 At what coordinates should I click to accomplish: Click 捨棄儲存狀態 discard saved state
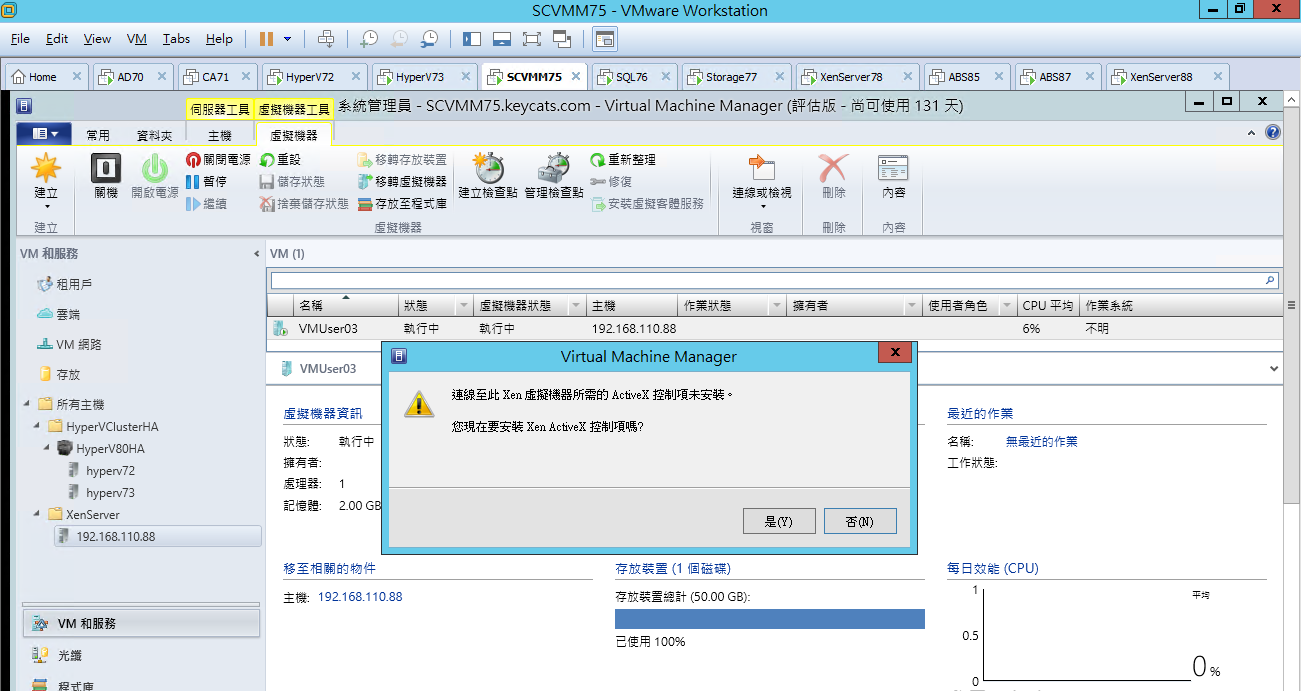click(x=304, y=204)
